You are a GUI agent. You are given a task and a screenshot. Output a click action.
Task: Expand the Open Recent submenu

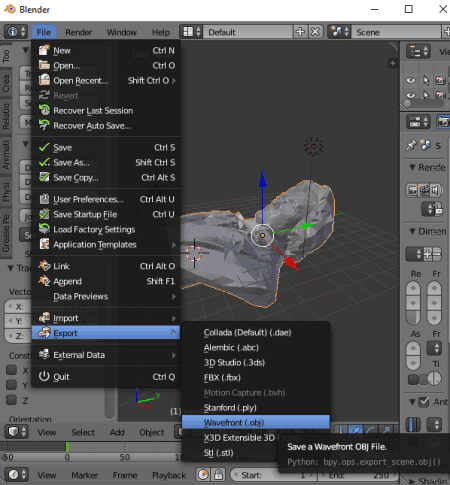coord(174,80)
